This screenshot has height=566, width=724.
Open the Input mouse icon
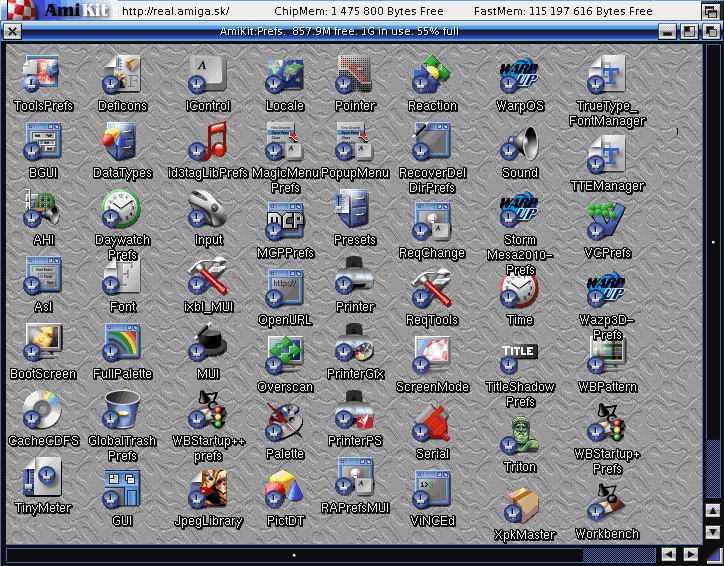pyautogui.click(x=208, y=208)
